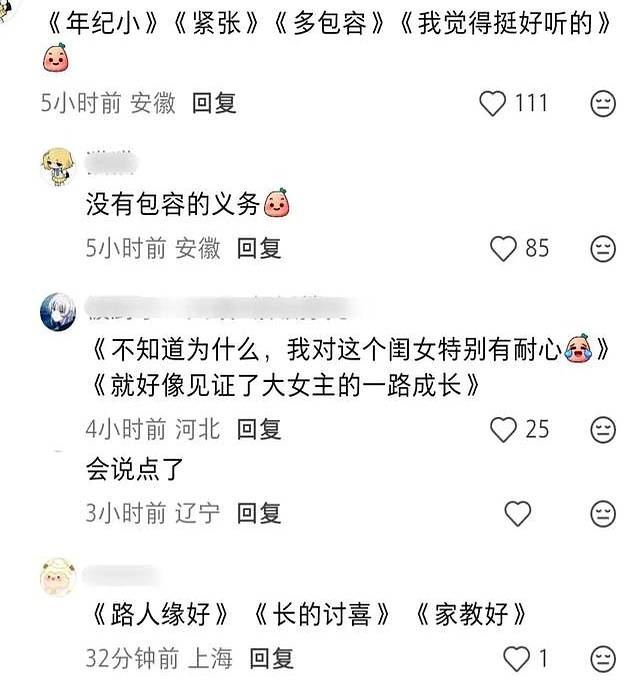Open the sheep avatar profile
Image resolution: width=640 pixels, height=694 pixels.
58,576
